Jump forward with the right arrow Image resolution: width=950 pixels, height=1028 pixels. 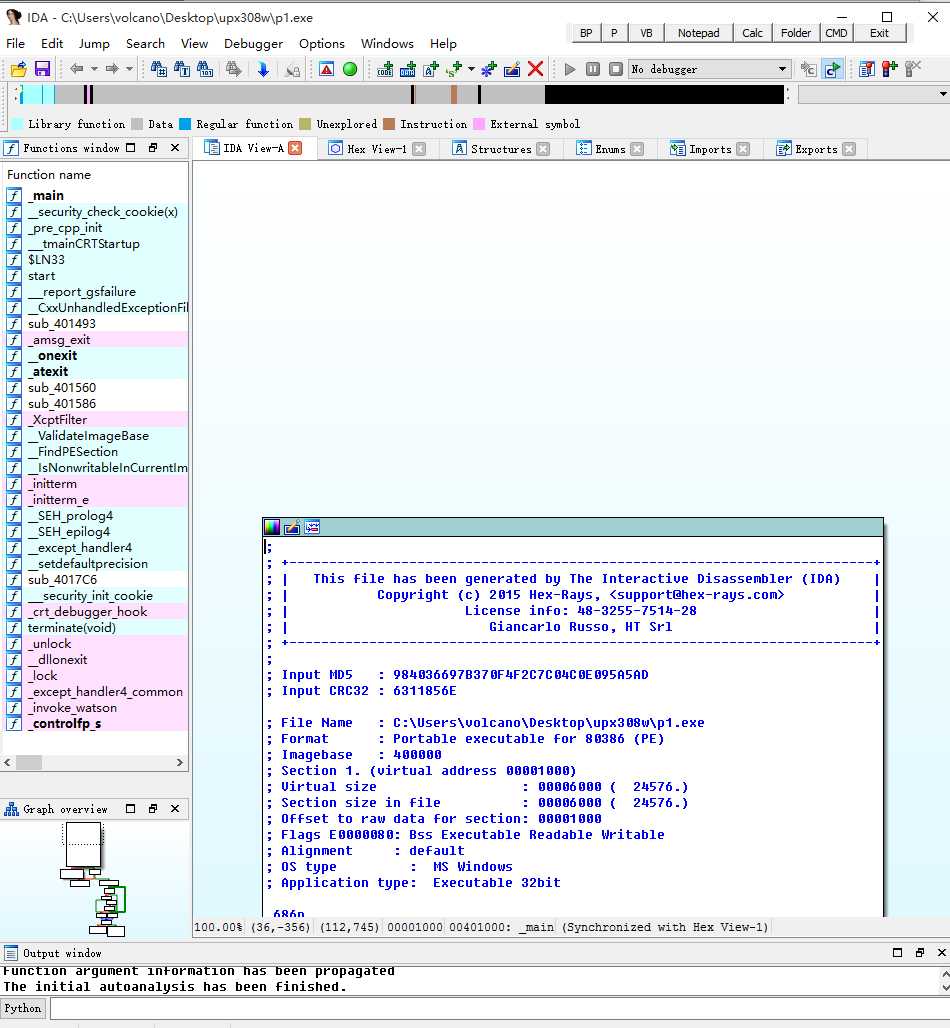point(112,69)
